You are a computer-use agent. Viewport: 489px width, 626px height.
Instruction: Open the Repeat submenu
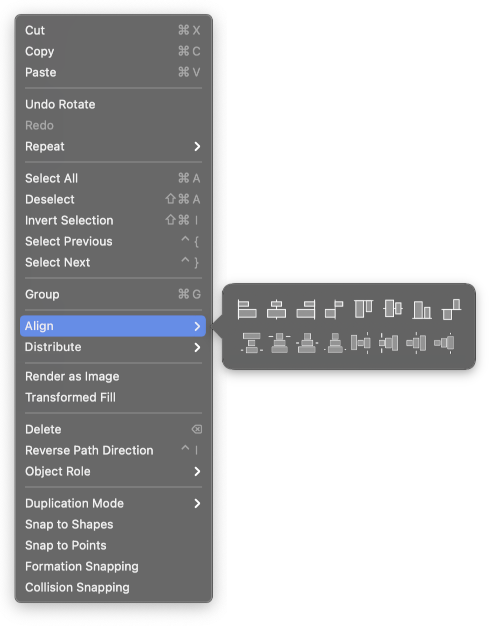point(113,147)
